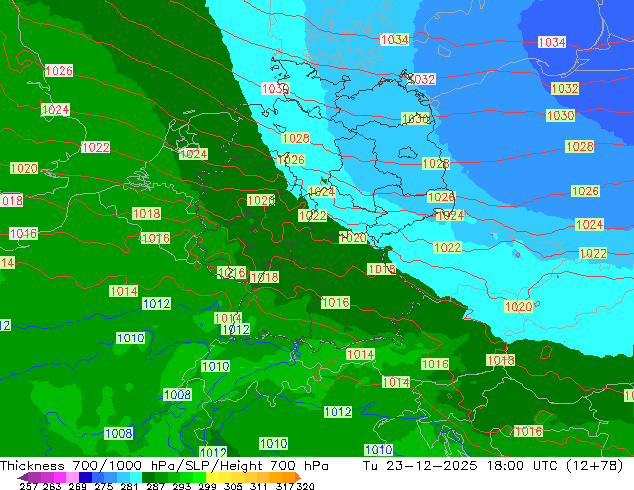Click the westernmost 1024 isobar label
This screenshot has height=490, width=634.
pos(55,109)
